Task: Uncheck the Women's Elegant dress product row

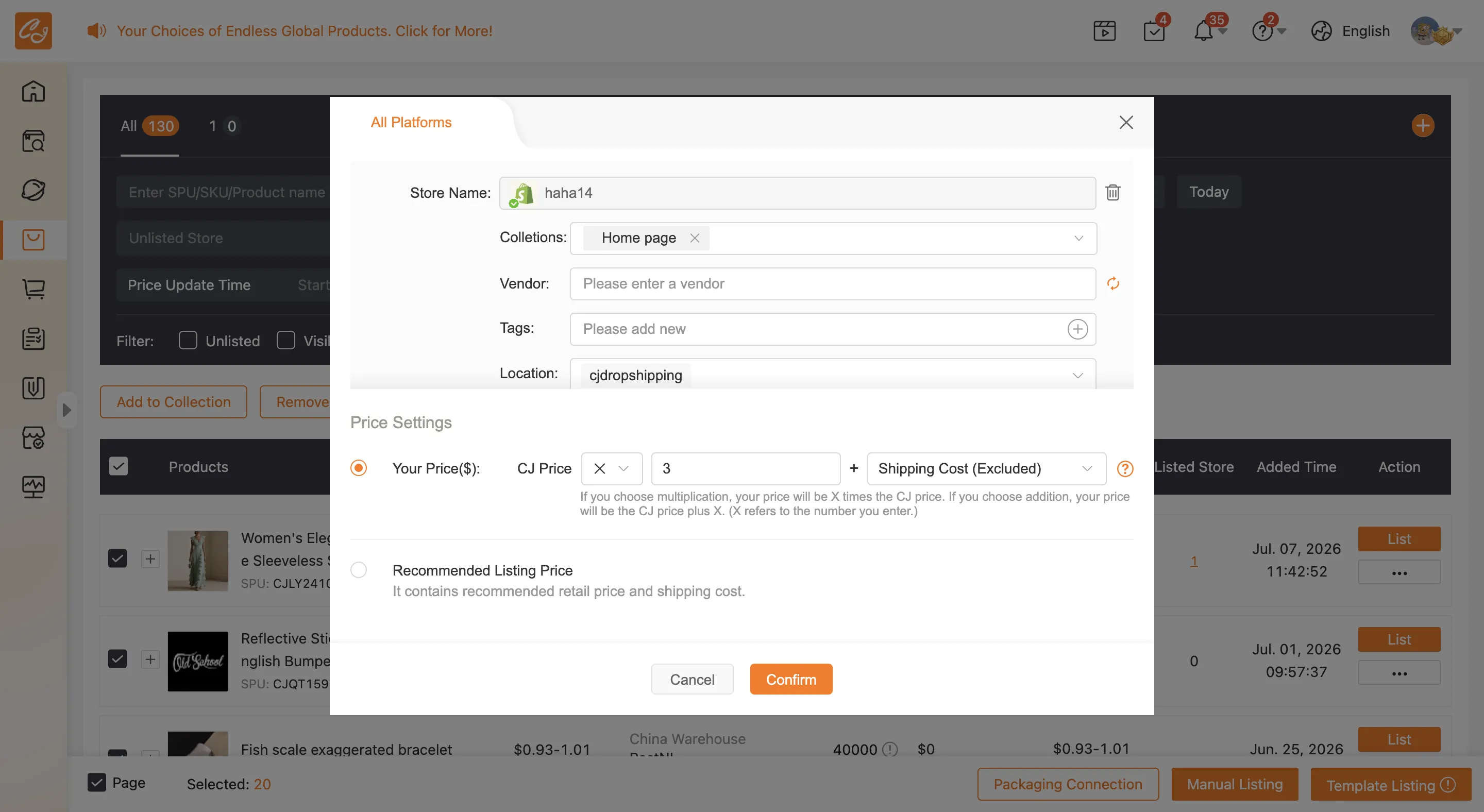Action: point(117,558)
